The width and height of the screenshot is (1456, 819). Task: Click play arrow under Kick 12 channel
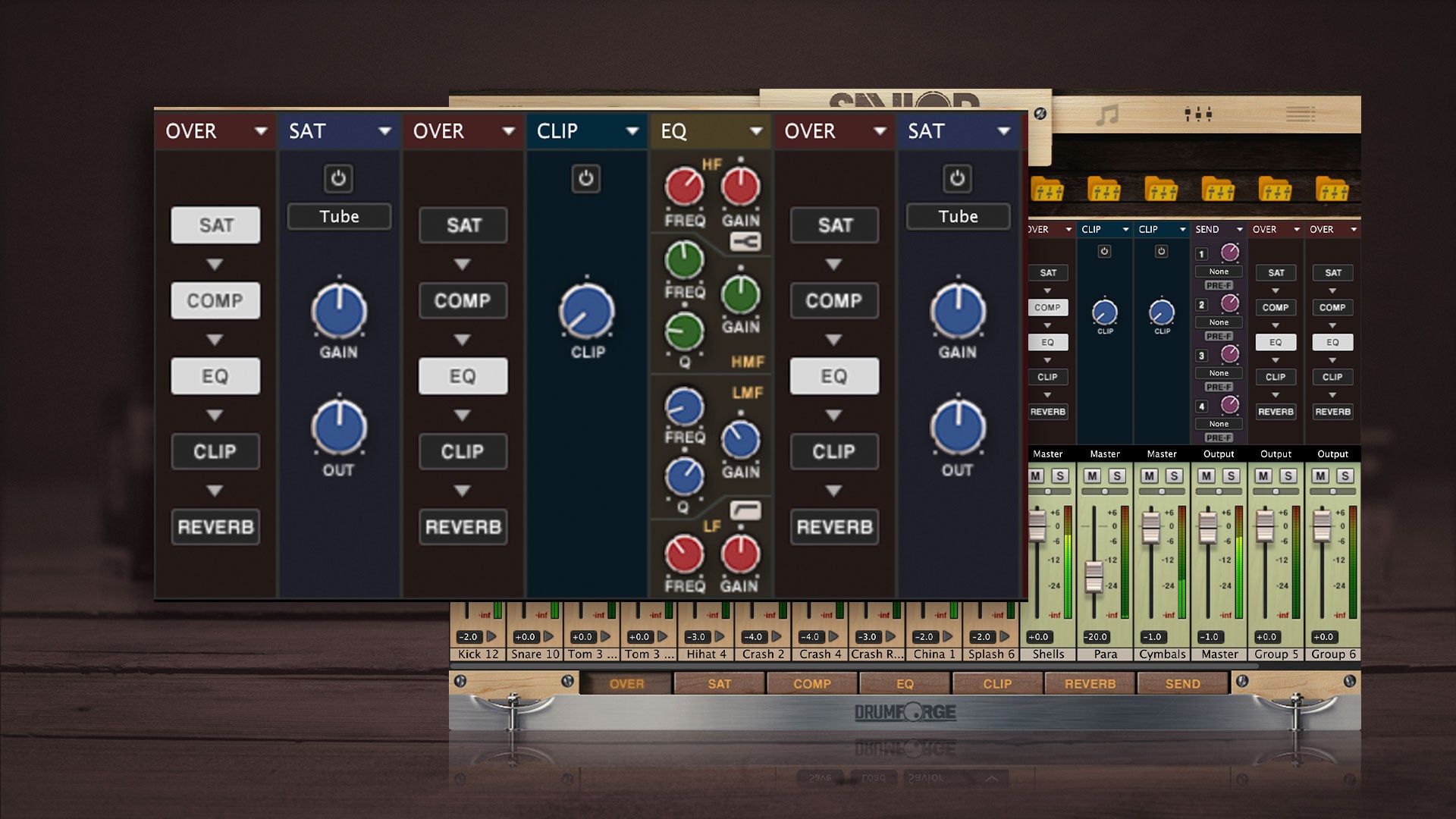[x=491, y=637]
